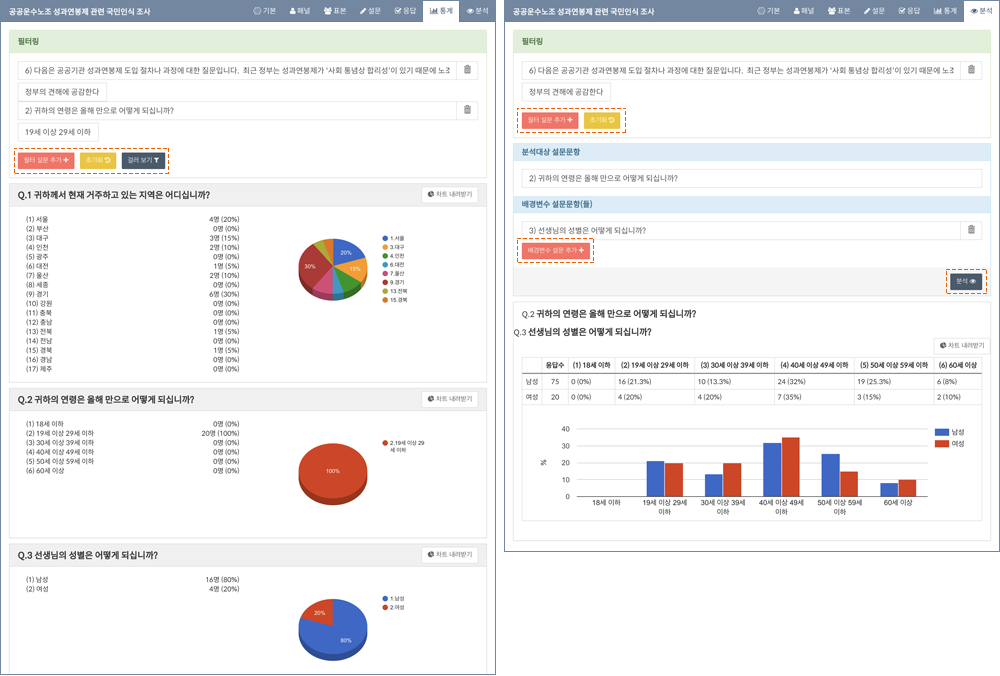Click 배경변수 설문 추가 button

(555, 250)
